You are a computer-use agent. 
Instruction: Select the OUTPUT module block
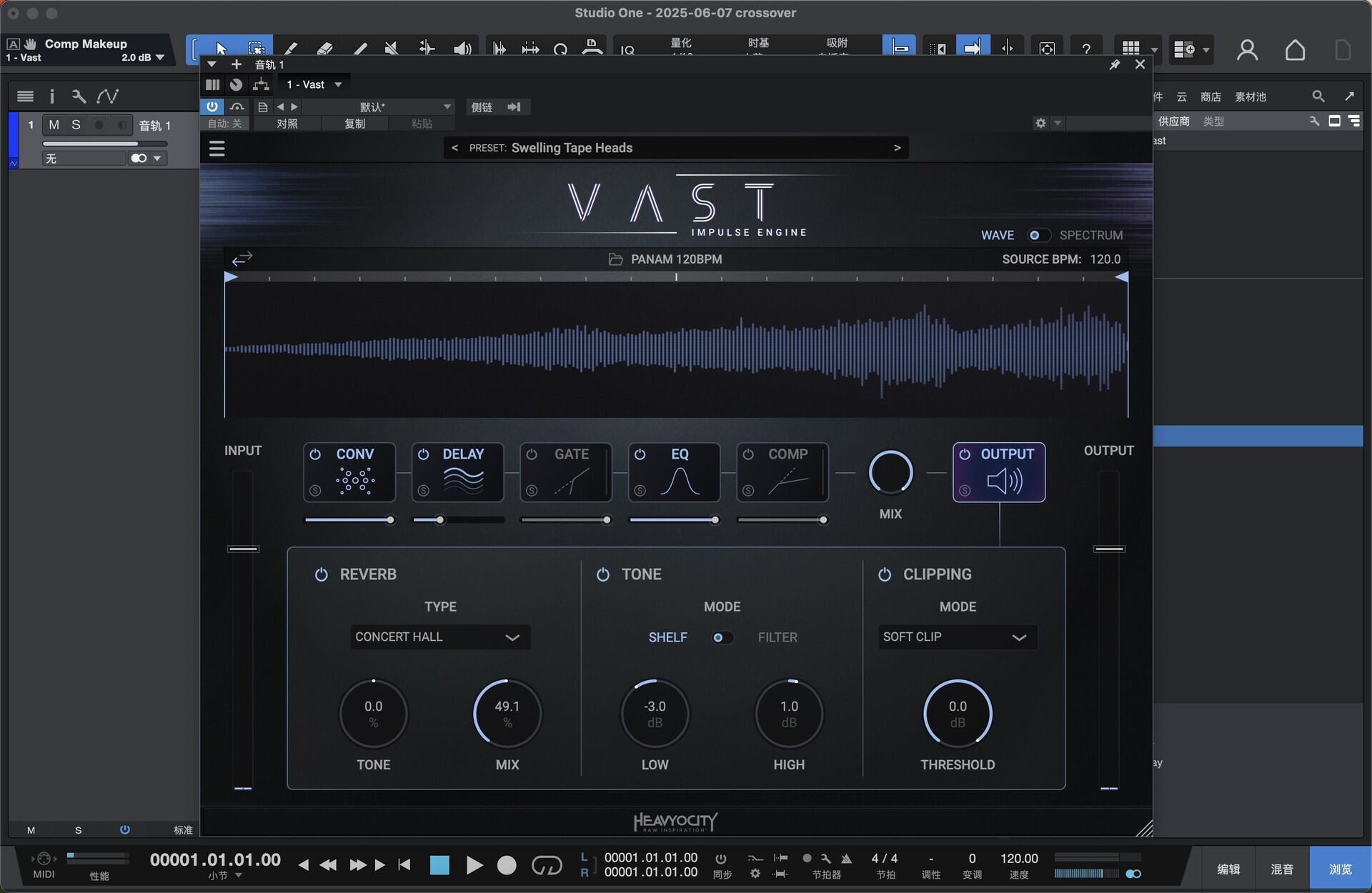(999, 472)
